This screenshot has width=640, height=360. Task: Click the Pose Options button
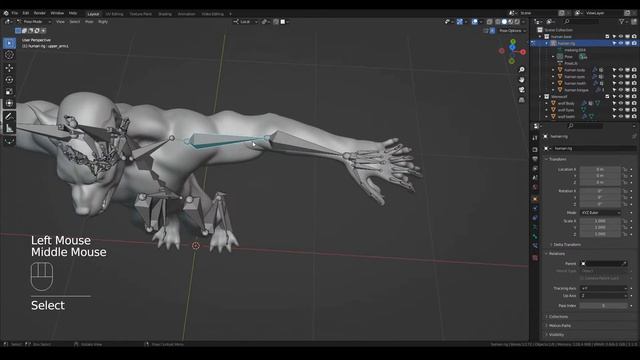coord(510,31)
